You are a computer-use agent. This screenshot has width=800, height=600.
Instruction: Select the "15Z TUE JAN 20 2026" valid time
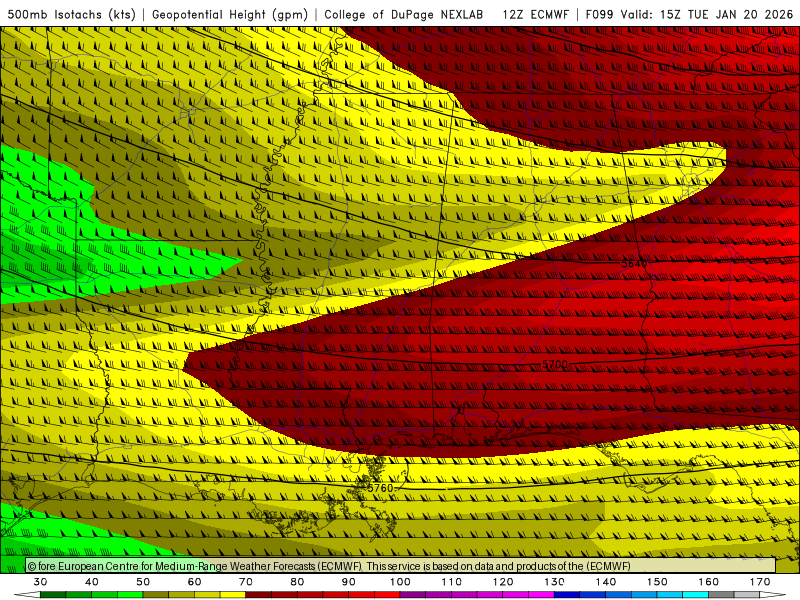(x=726, y=14)
